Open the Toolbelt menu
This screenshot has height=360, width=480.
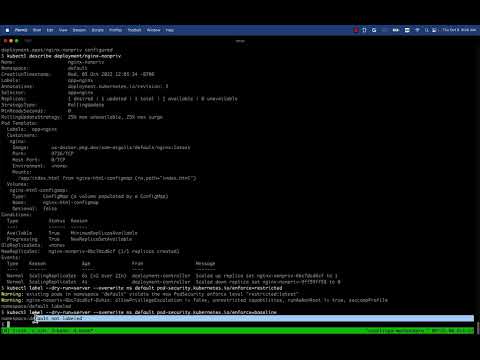coord(134,30)
